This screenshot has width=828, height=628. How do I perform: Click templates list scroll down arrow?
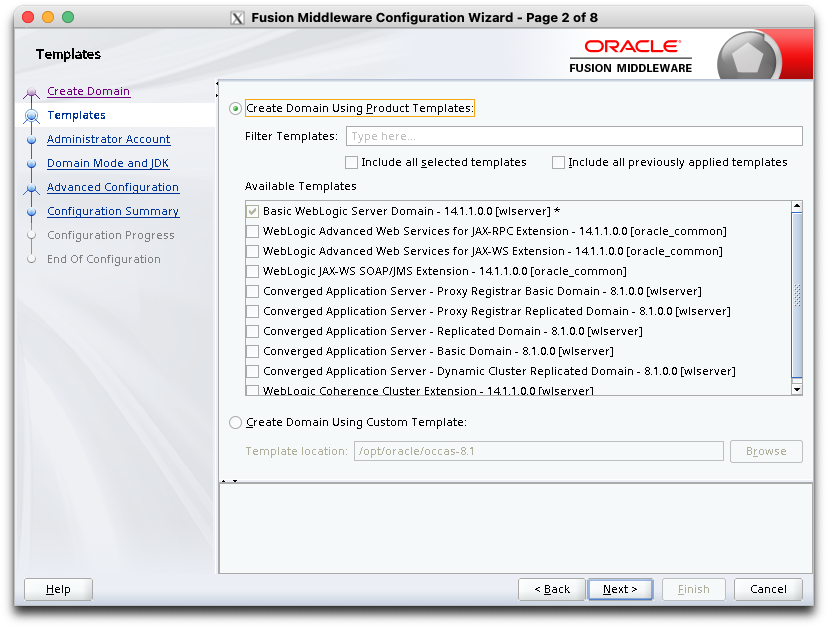point(797,390)
